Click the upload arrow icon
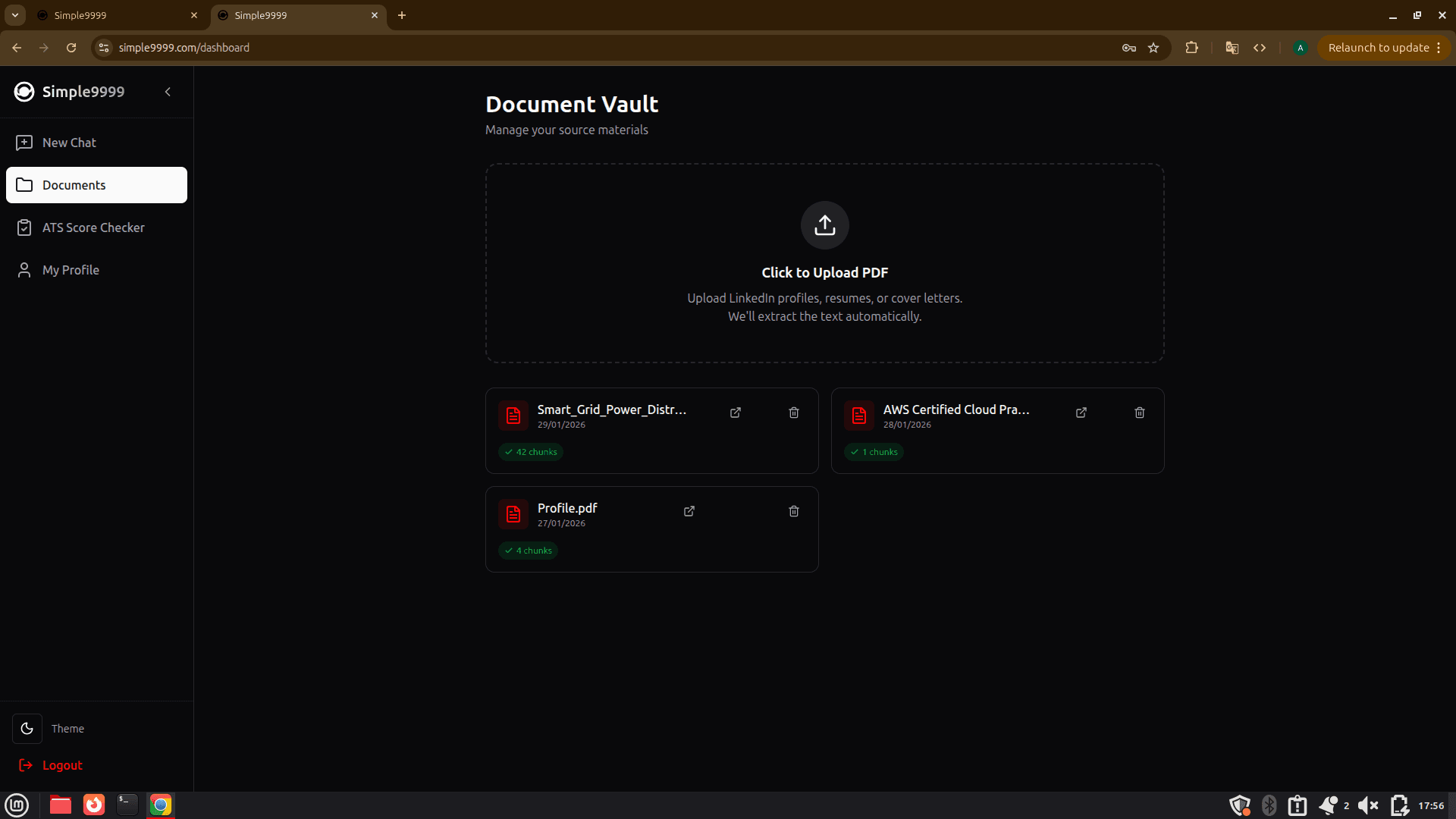 pyautogui.click(x=824, y=225)
